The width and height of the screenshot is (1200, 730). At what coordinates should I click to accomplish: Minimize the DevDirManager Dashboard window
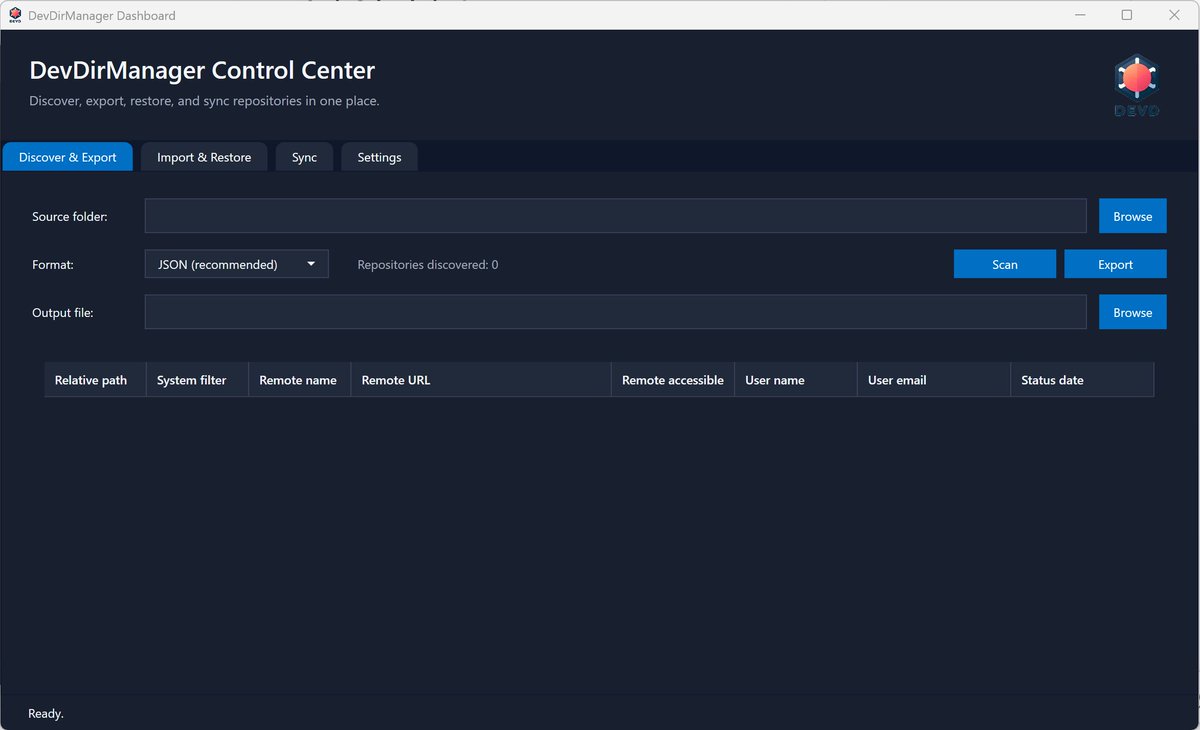[1081, 15]
